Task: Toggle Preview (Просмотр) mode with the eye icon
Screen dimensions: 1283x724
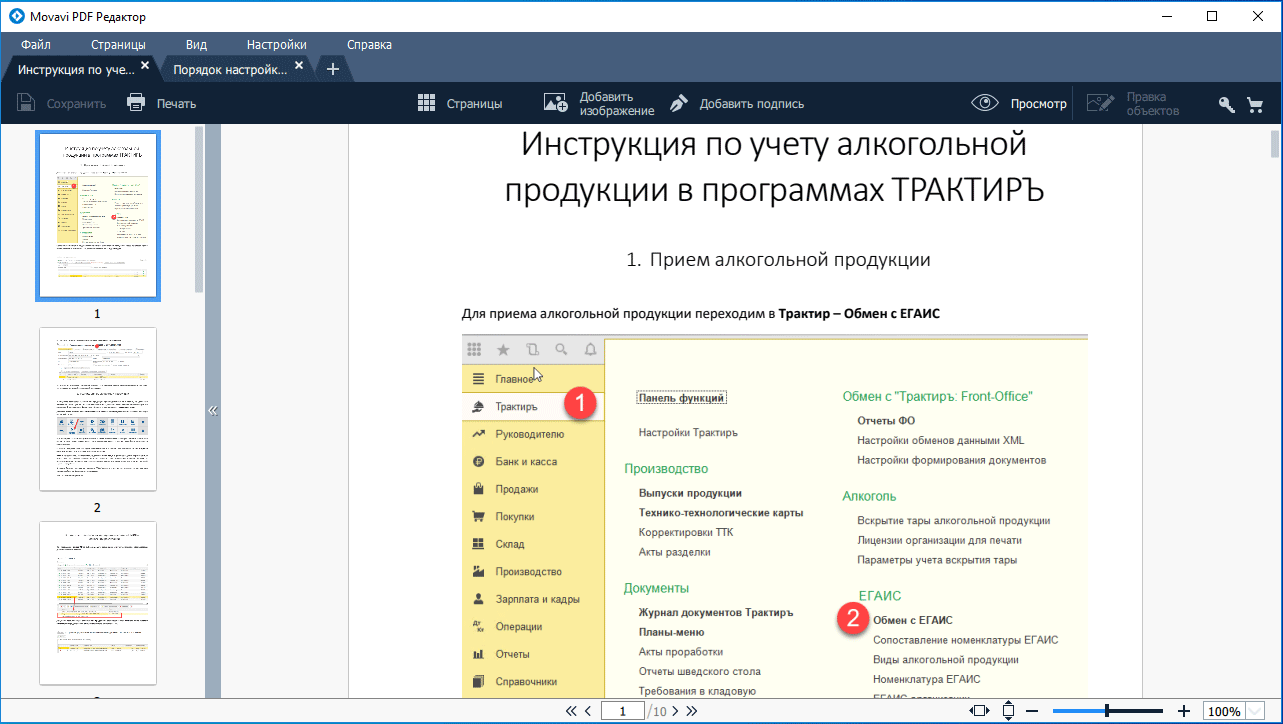Action: pos(986,103)
